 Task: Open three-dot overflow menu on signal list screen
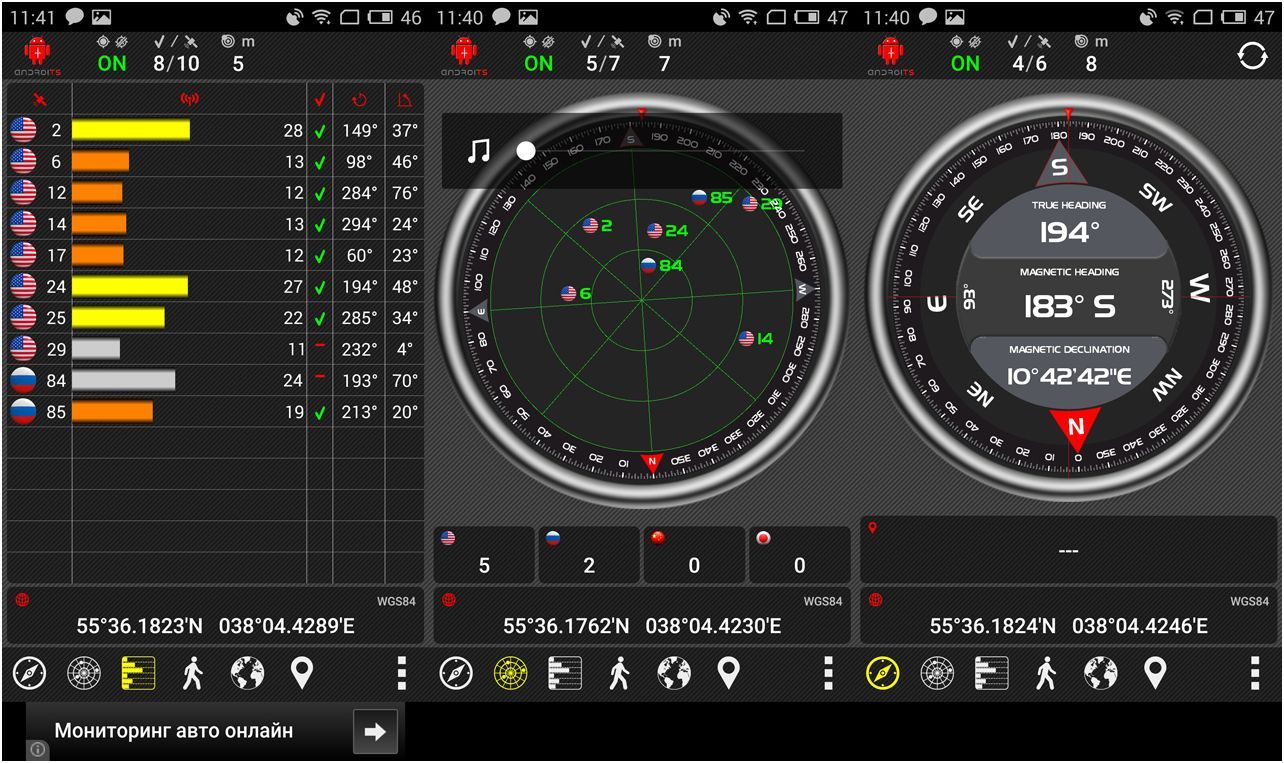[402, 673]
